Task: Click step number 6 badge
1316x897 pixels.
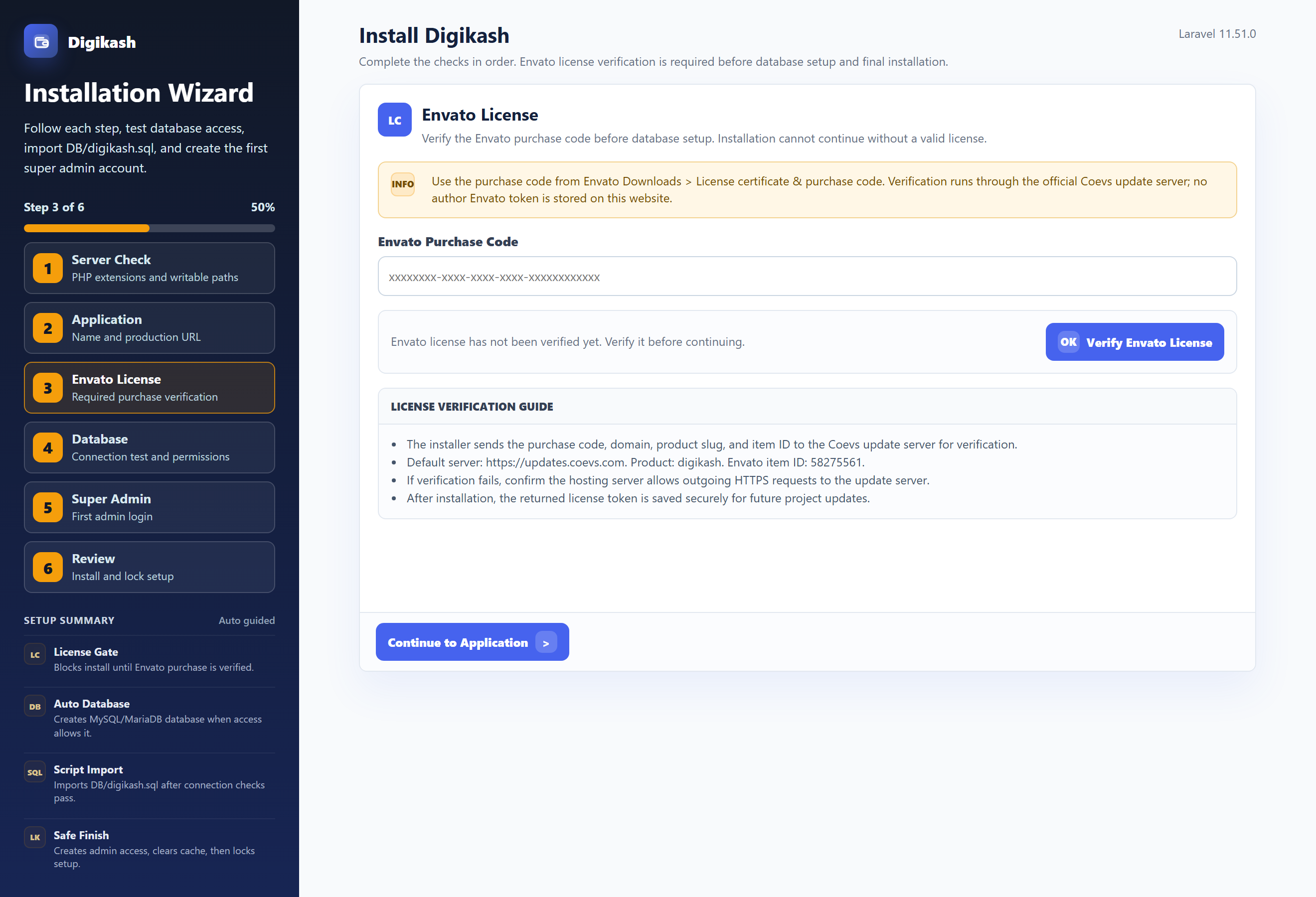Action: pos(47,568)
